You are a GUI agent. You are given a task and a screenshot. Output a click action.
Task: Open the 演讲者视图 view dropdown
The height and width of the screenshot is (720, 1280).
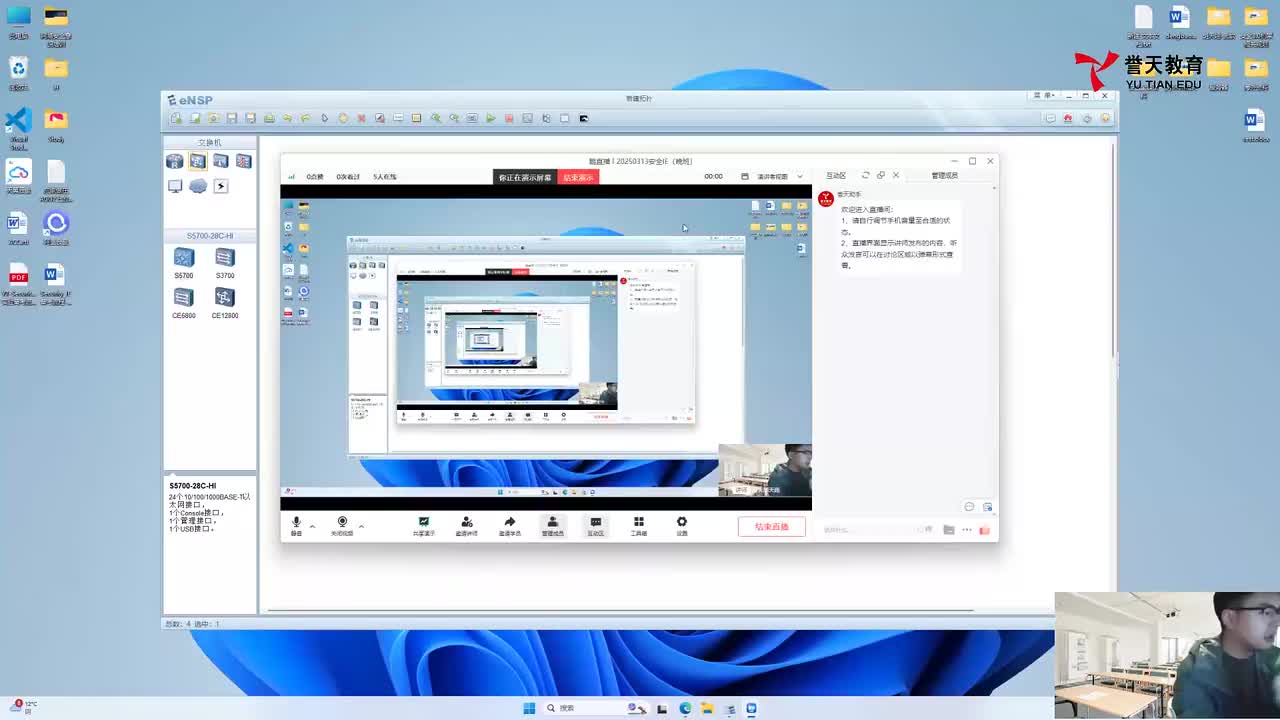click(x=779, y=177)
